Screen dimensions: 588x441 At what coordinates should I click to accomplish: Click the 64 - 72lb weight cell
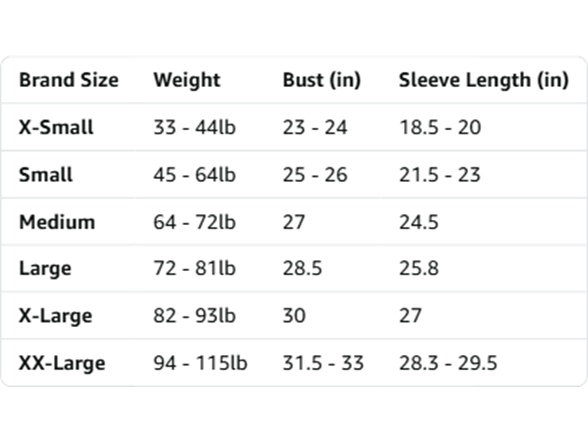pyautogui.click(x=194, y=222)
